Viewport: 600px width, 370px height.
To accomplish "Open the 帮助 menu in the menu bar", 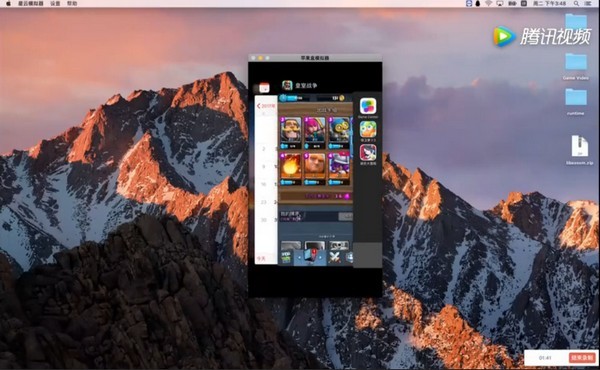I will click(x=72, y=3).
